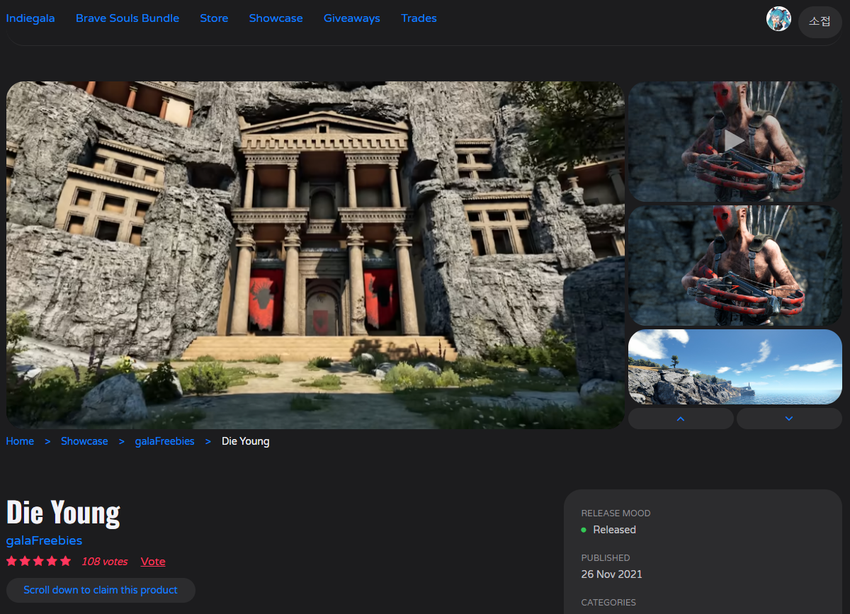850x614 pixels.
Task: Click the RELEASE MOOD label
Action: point(616,513)
